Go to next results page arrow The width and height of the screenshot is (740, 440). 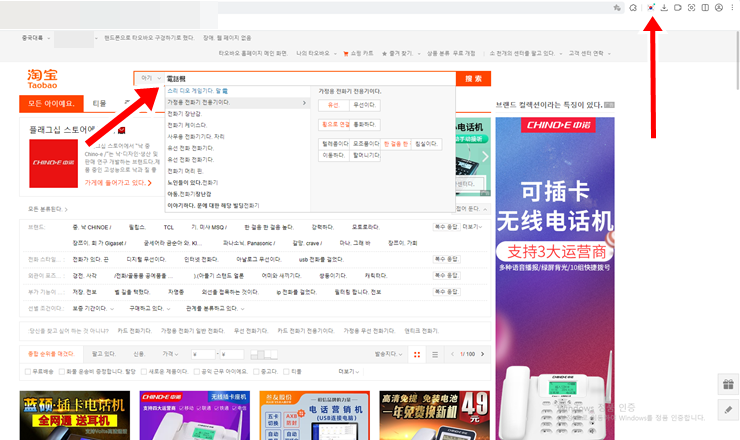(482, 354)
